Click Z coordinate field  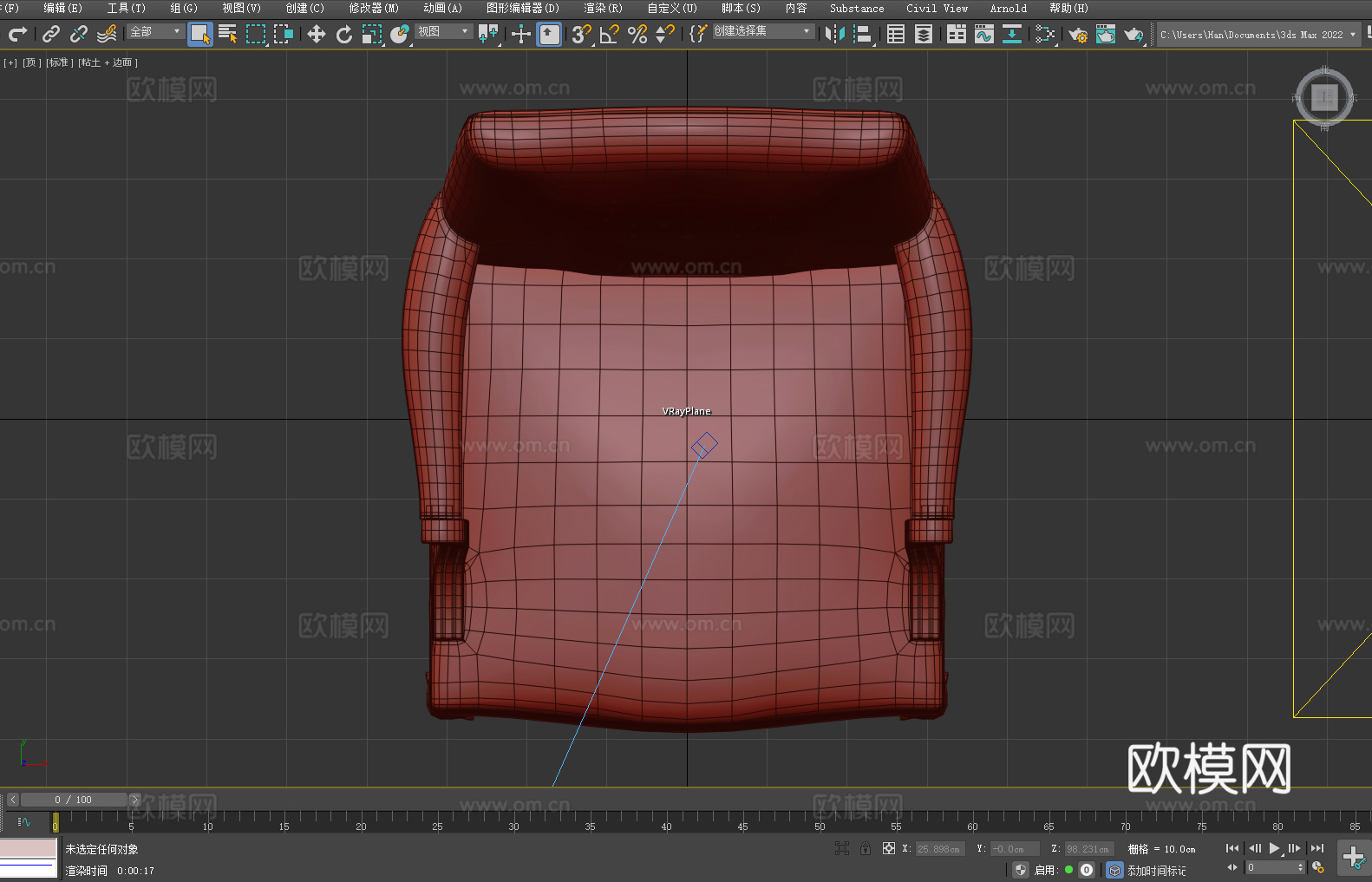click(x=1088, y=849)
